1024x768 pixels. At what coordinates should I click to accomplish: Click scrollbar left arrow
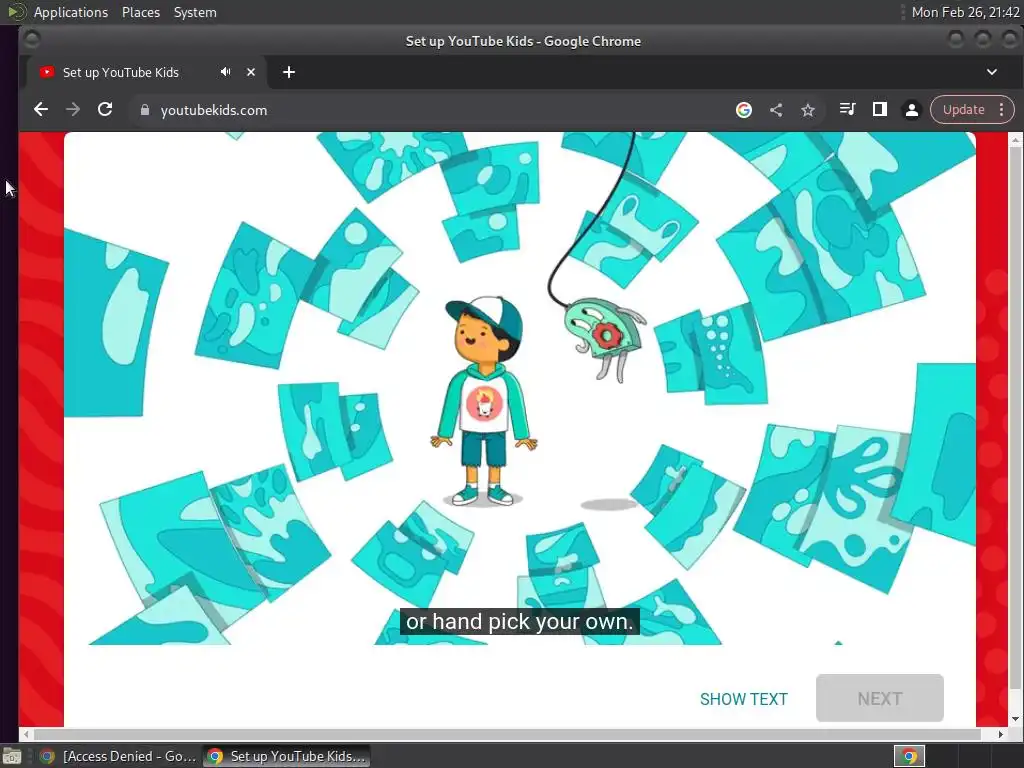coord(25,734)
